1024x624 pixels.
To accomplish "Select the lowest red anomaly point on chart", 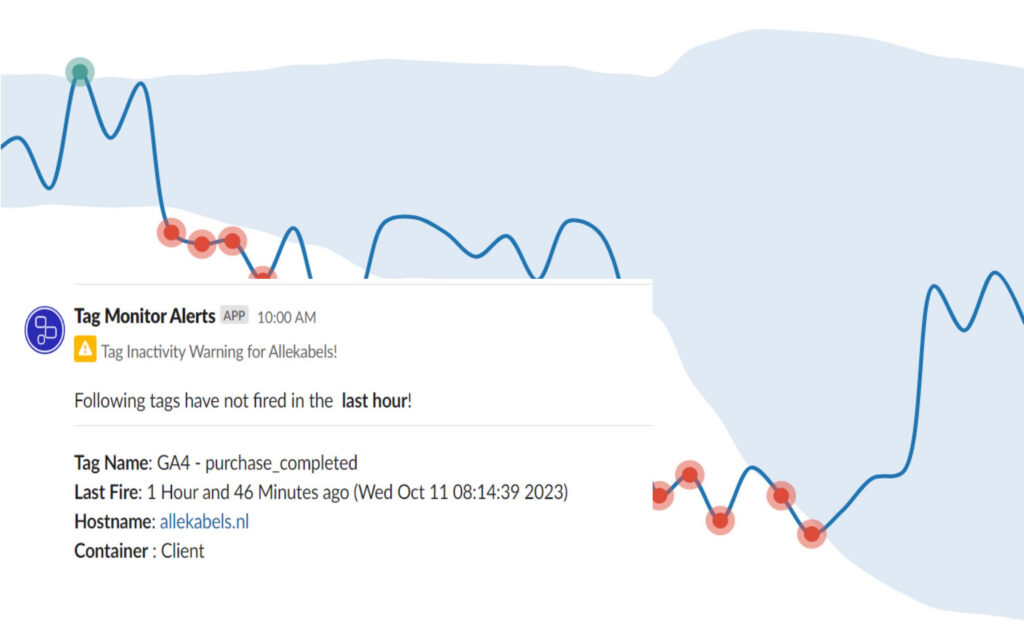I will point(812,534).
